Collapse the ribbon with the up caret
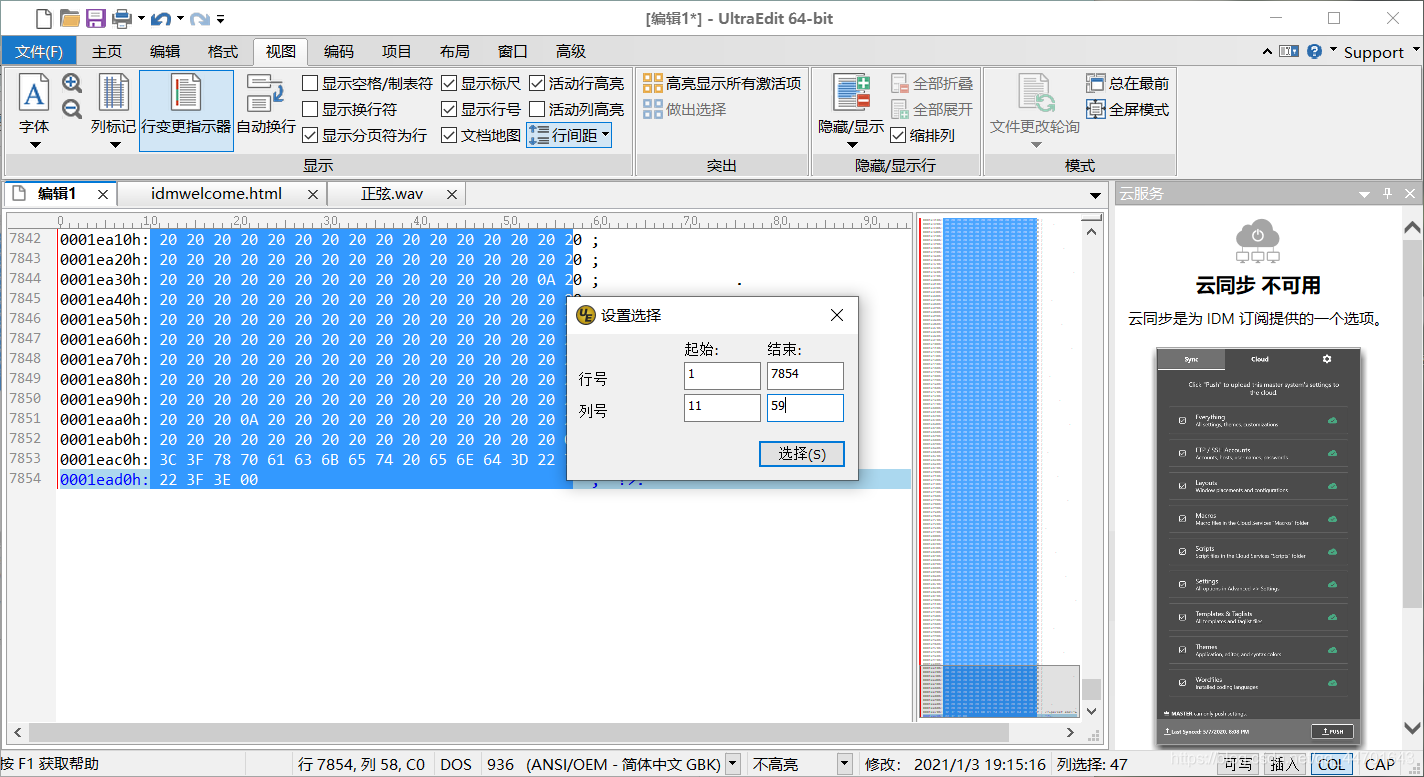 (x=1267, y=51)
